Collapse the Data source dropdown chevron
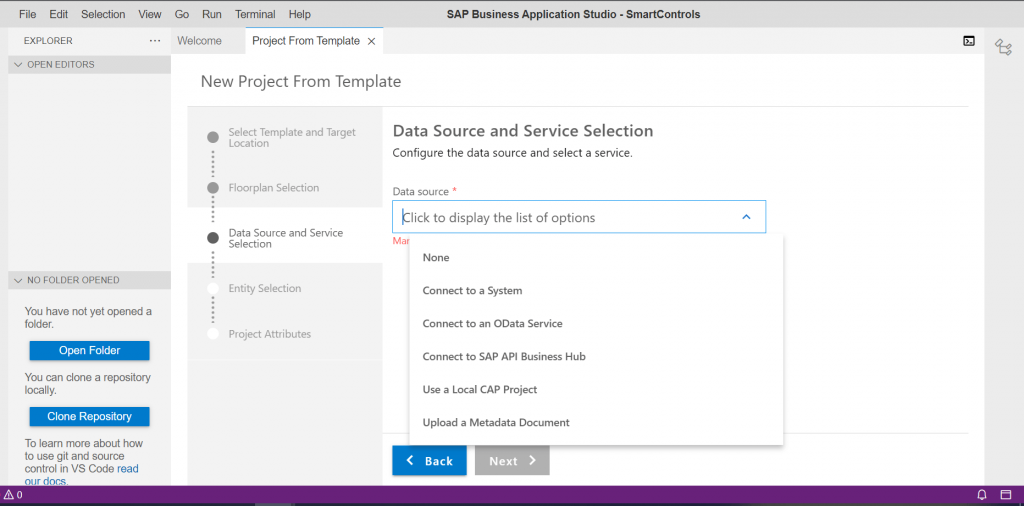 pyautogui.click(x=746, y=217)
